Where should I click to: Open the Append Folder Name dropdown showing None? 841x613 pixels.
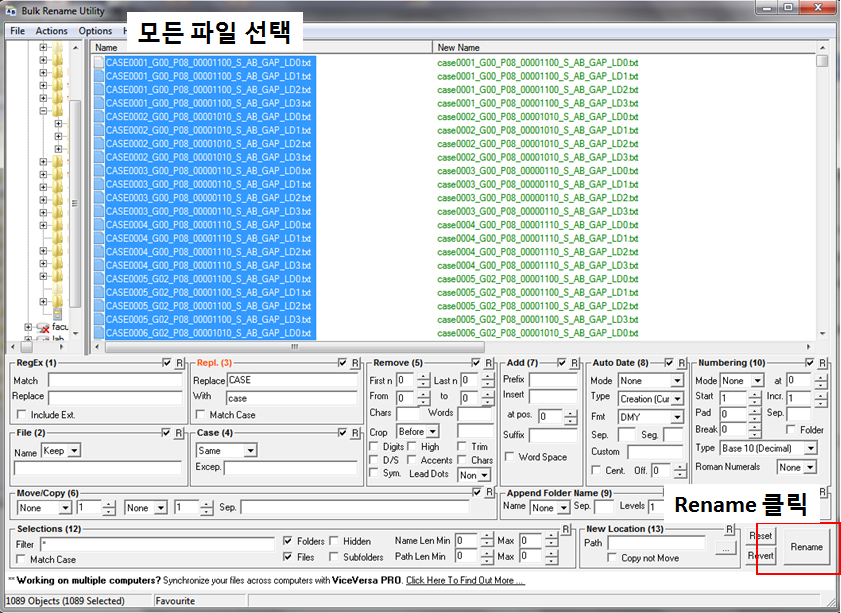pyautogui.click(x=550, y=507)
